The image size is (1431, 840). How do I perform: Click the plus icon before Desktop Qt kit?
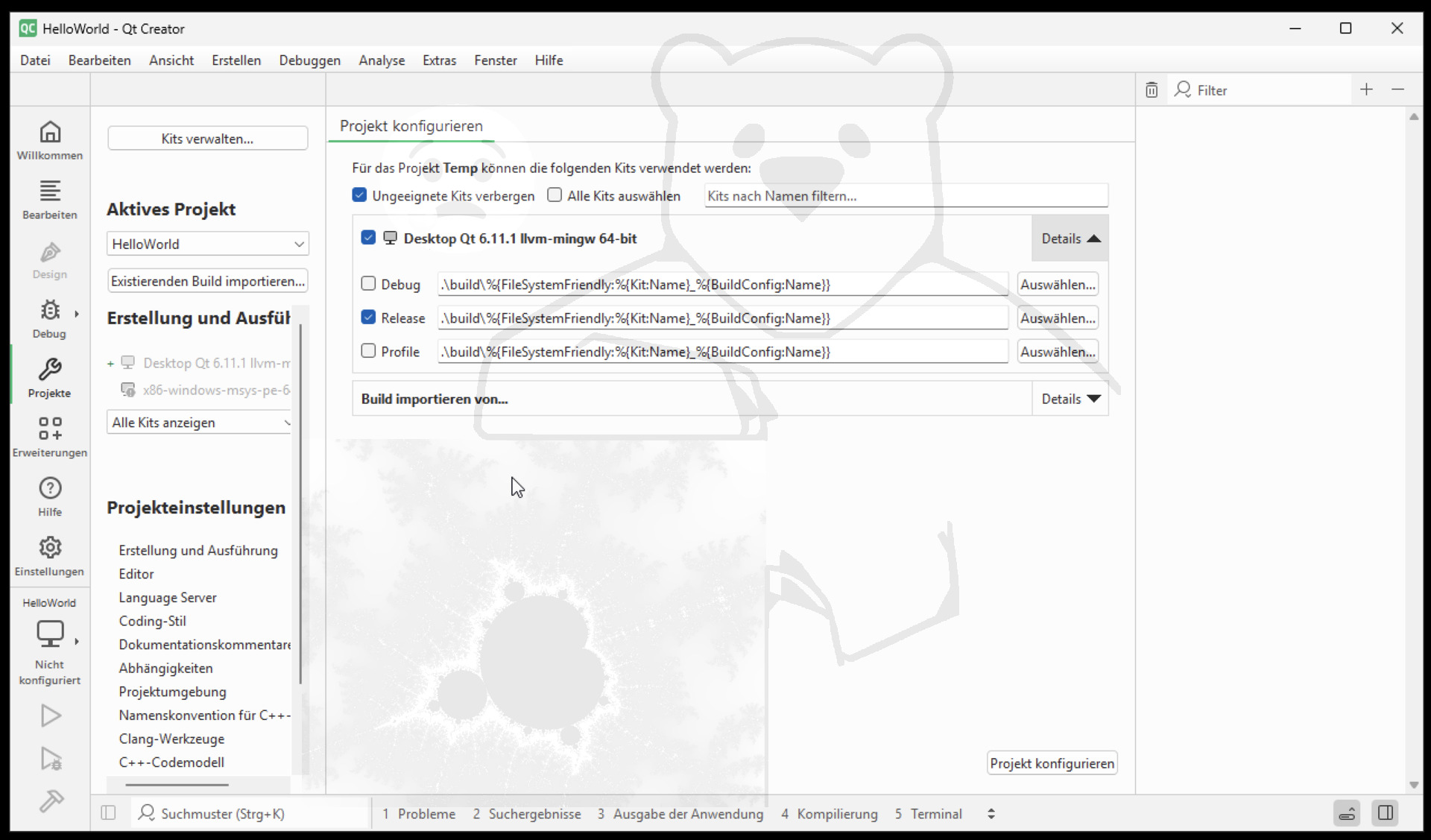coord(110,364)
